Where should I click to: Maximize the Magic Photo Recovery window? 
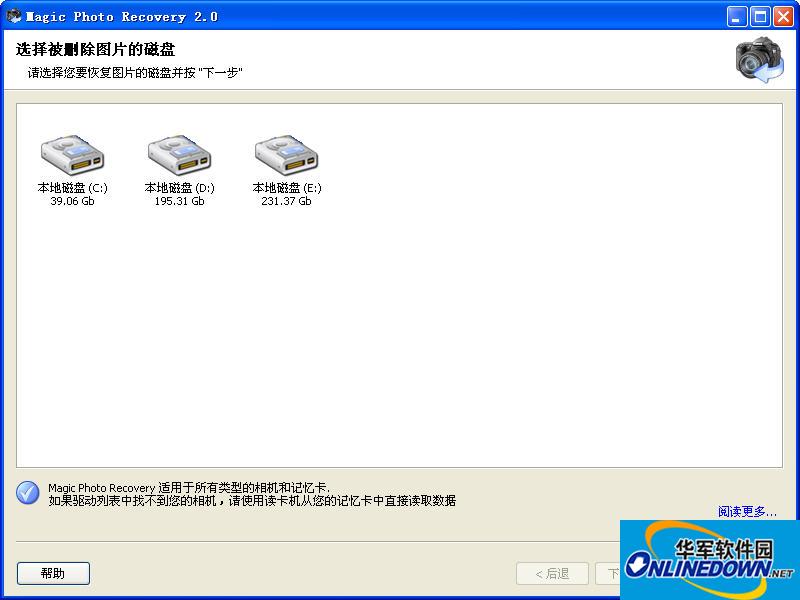coord(760,17)
